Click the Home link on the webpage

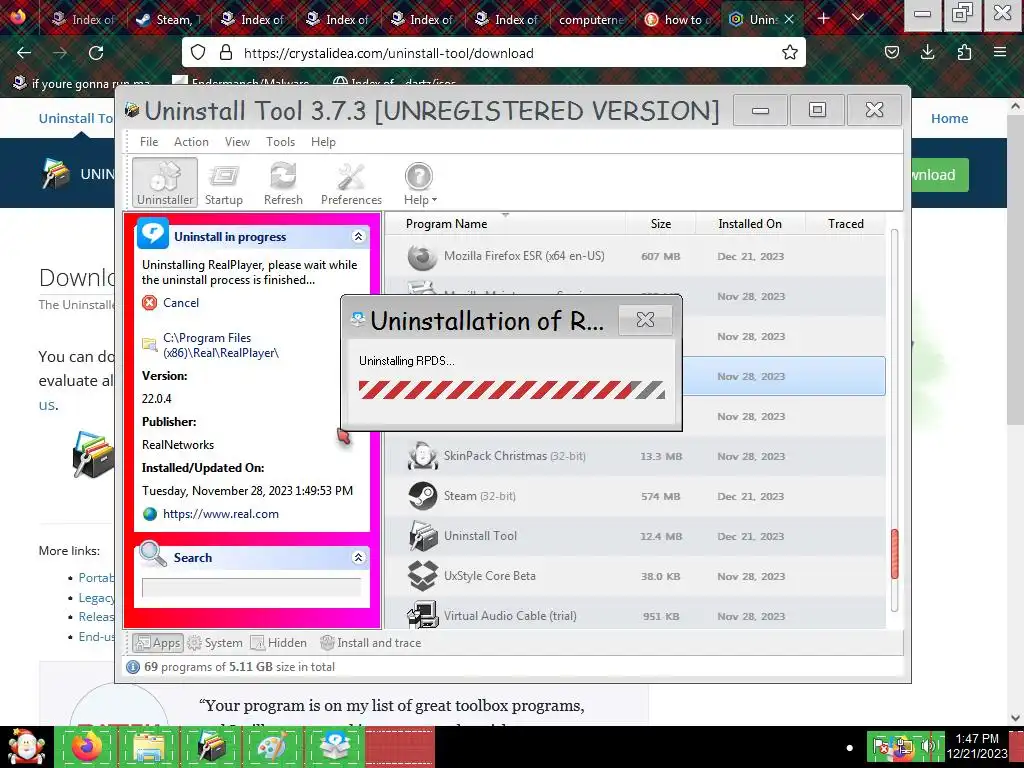[x=949, y=118]
